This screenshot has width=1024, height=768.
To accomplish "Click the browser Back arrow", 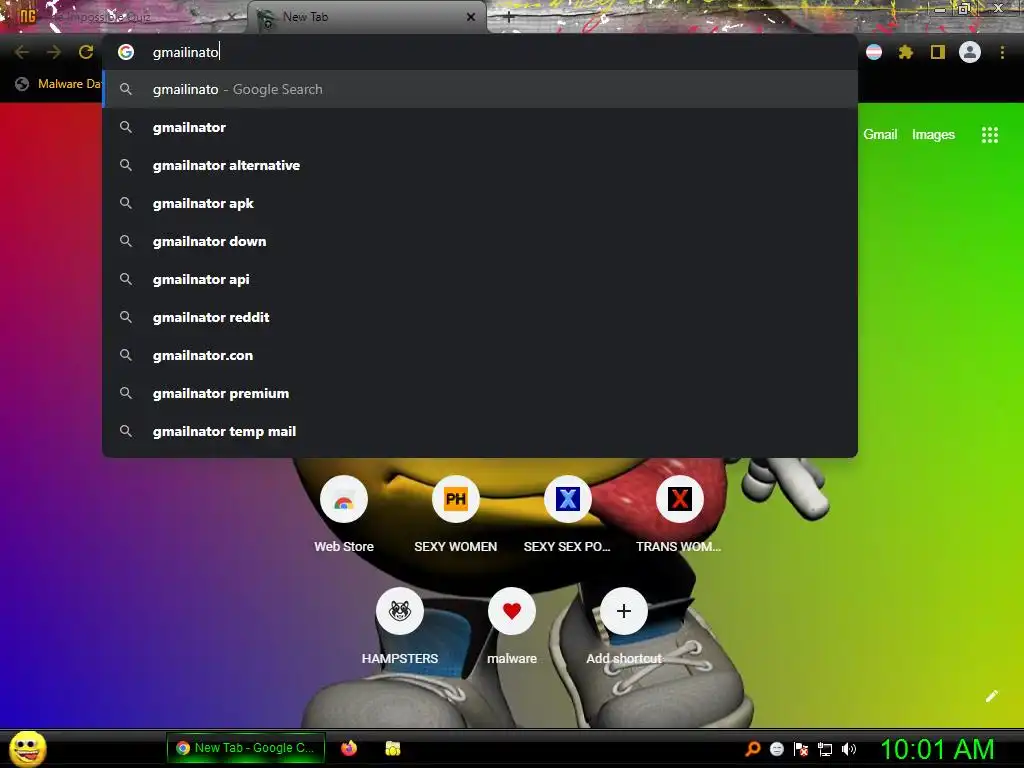I will pyautogui.click(x=22, y=52).
